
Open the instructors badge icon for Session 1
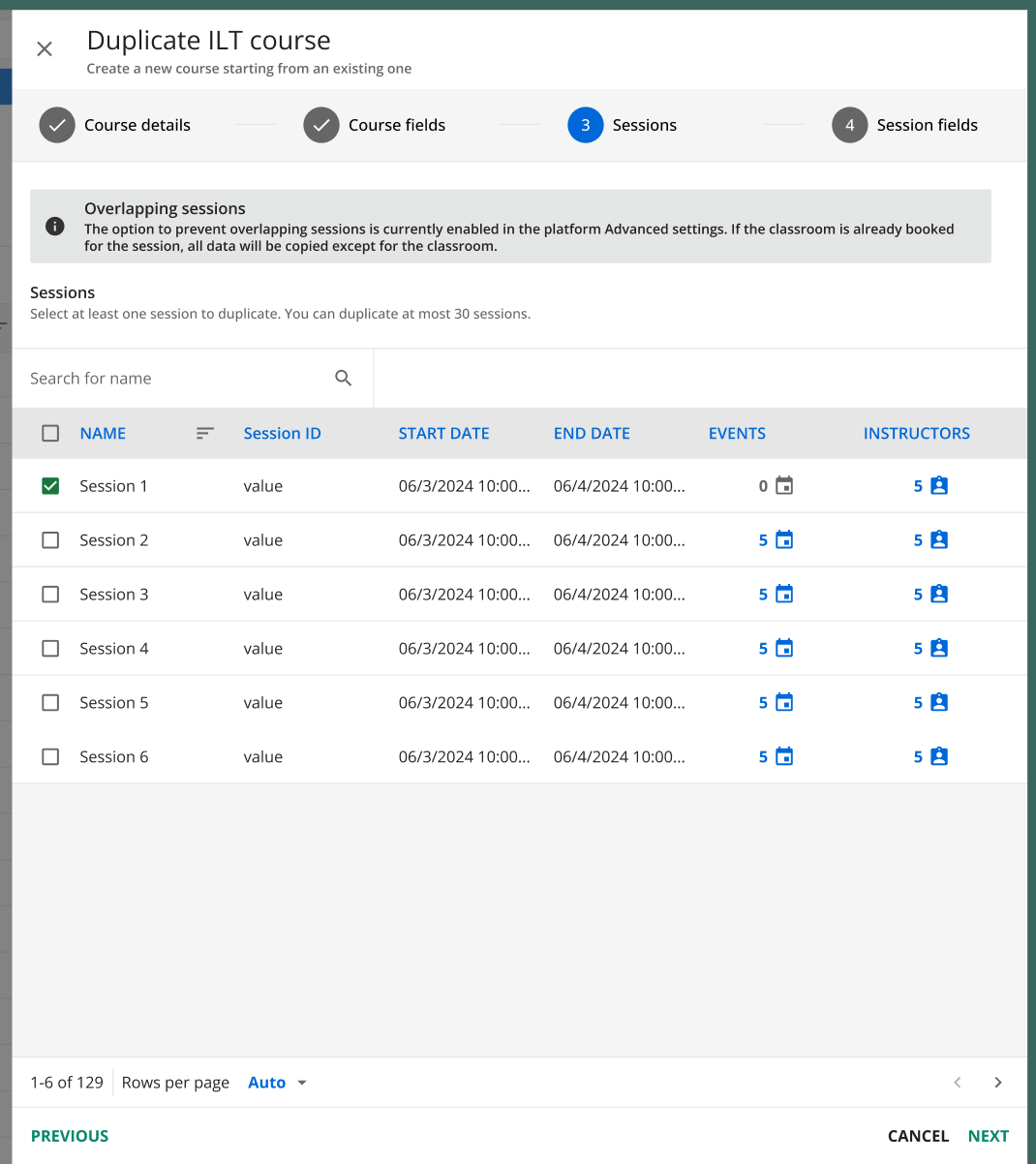coord(938,486)
